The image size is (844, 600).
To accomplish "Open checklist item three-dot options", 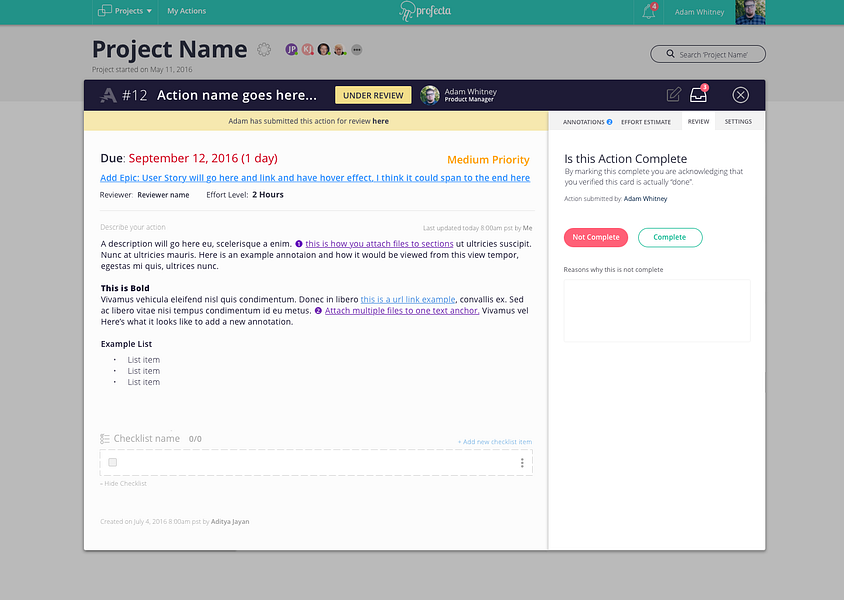I will (522, 463).
